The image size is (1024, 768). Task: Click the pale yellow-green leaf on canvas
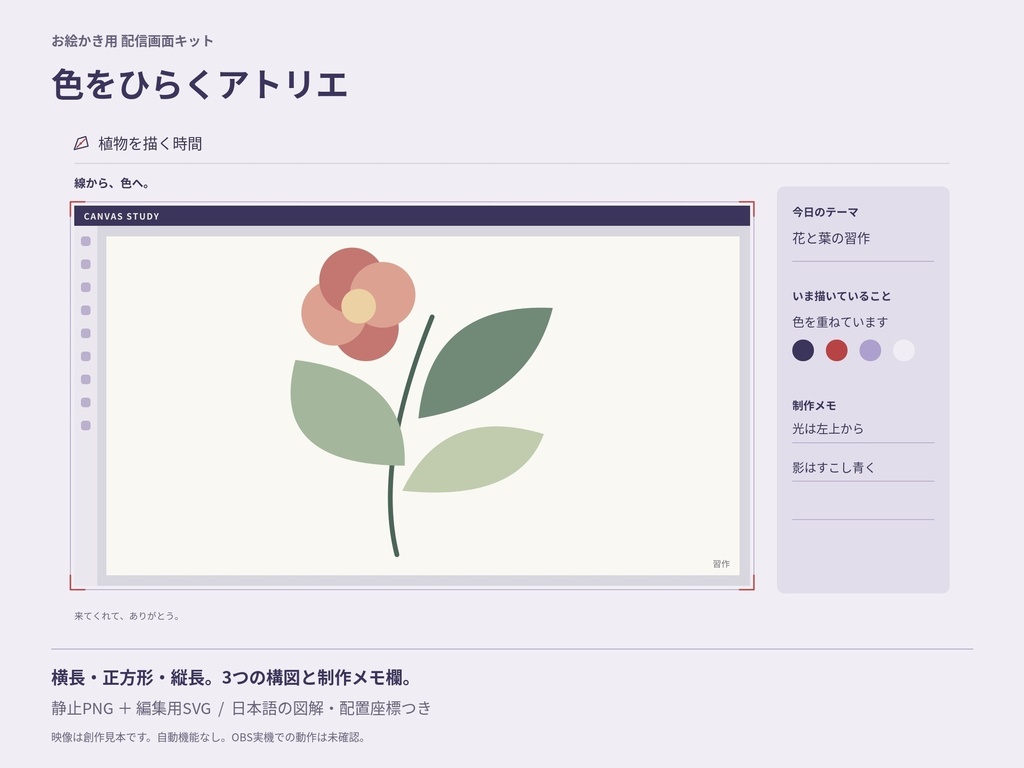(473, 459)
